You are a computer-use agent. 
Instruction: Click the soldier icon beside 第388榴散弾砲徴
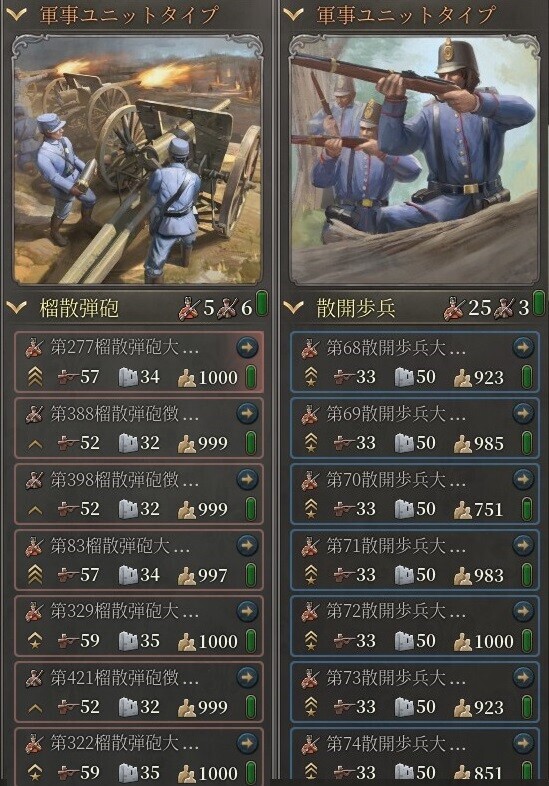(34, 414)
